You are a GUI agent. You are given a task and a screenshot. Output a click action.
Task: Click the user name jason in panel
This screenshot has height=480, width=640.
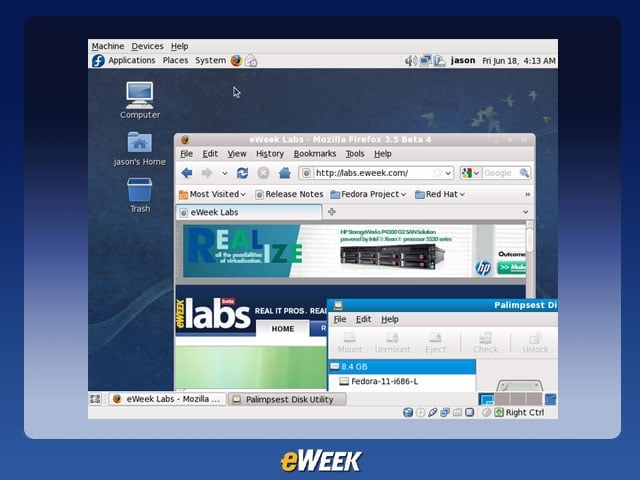463,60
